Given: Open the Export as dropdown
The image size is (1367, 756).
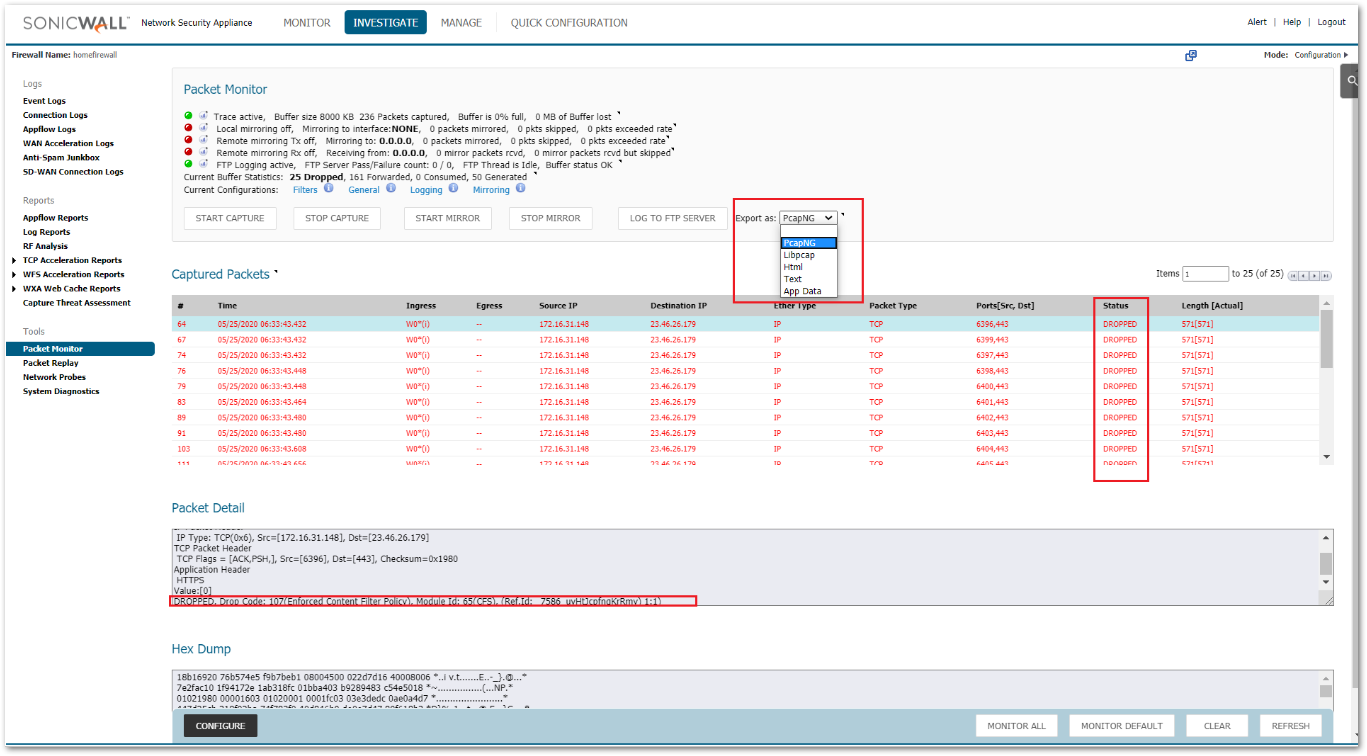Looking at the screenshot, I should (x=808, y=218).
